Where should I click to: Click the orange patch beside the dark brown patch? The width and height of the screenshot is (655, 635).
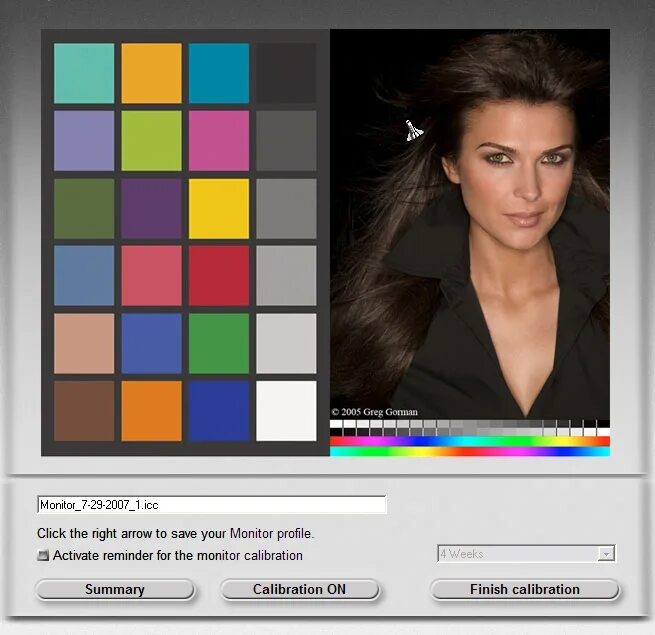tap(152, 411)
